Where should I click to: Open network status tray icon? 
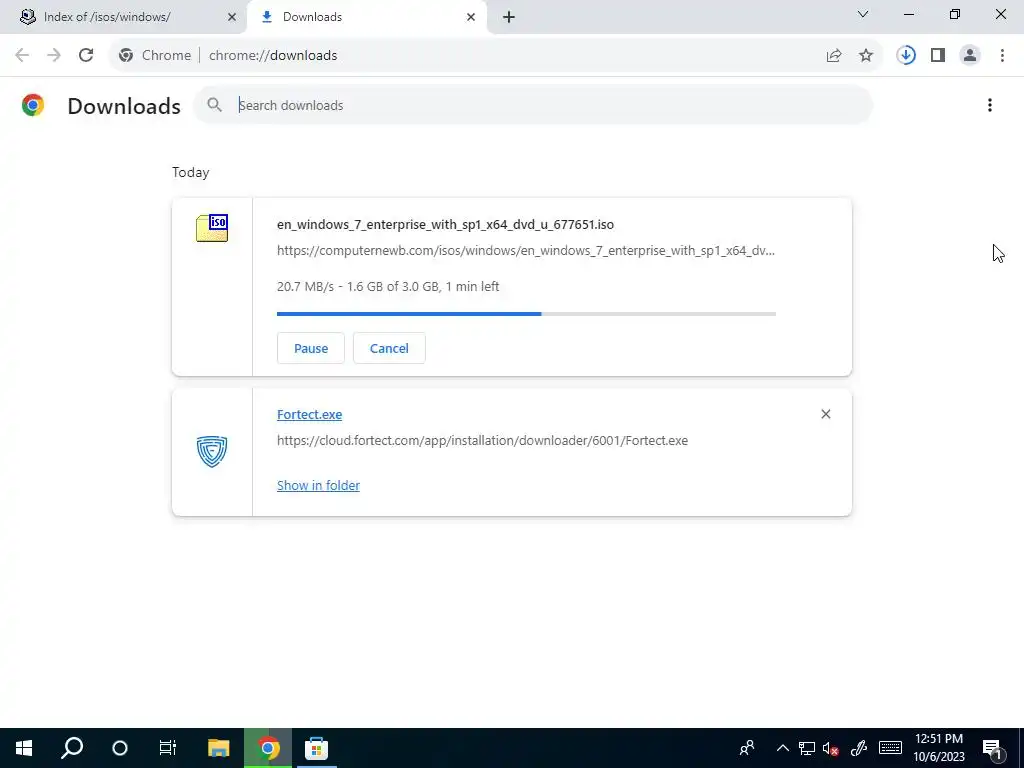point(807,748)
